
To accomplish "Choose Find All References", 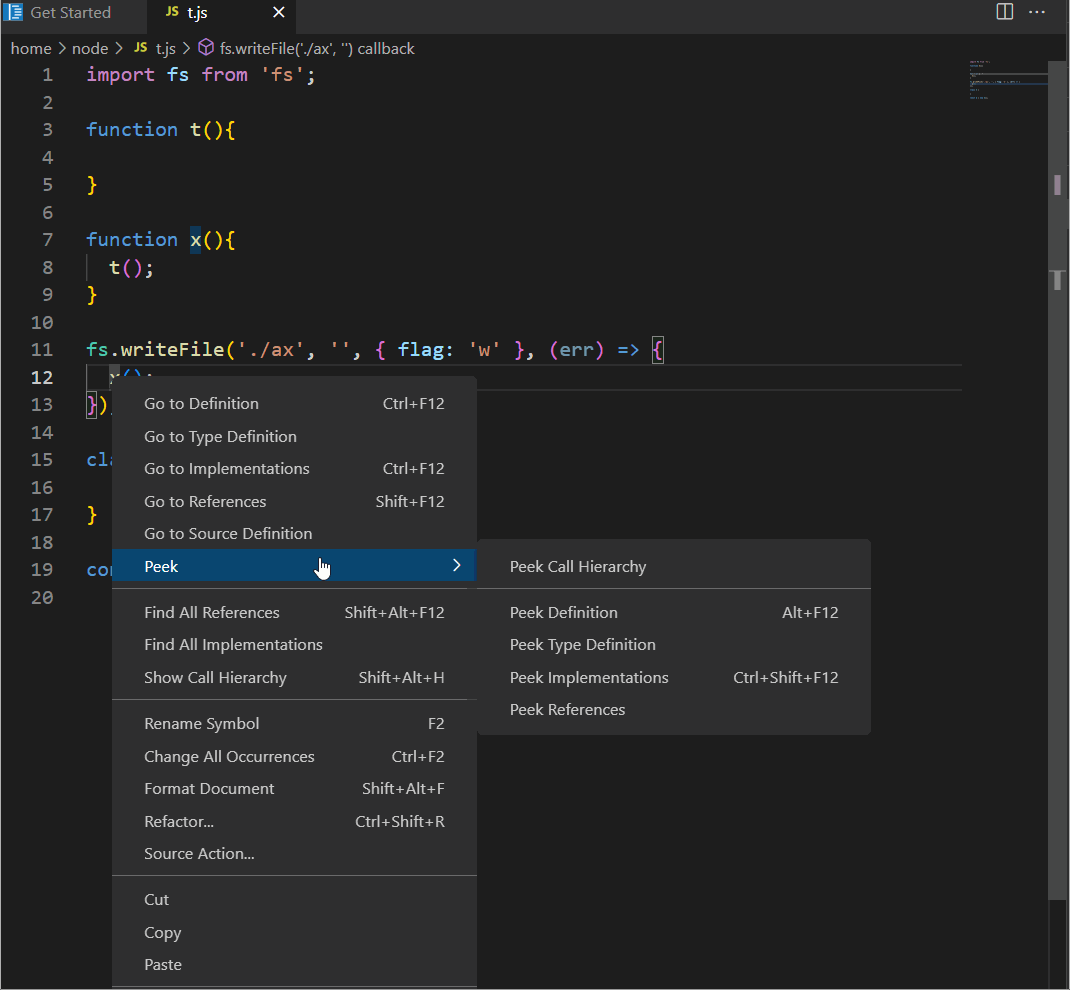I will [212, 612].
